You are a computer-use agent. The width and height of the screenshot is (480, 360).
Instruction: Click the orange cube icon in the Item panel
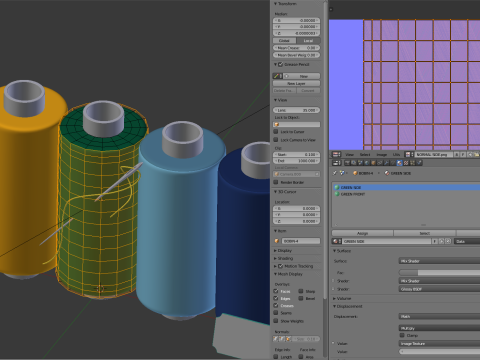[277, 241]
